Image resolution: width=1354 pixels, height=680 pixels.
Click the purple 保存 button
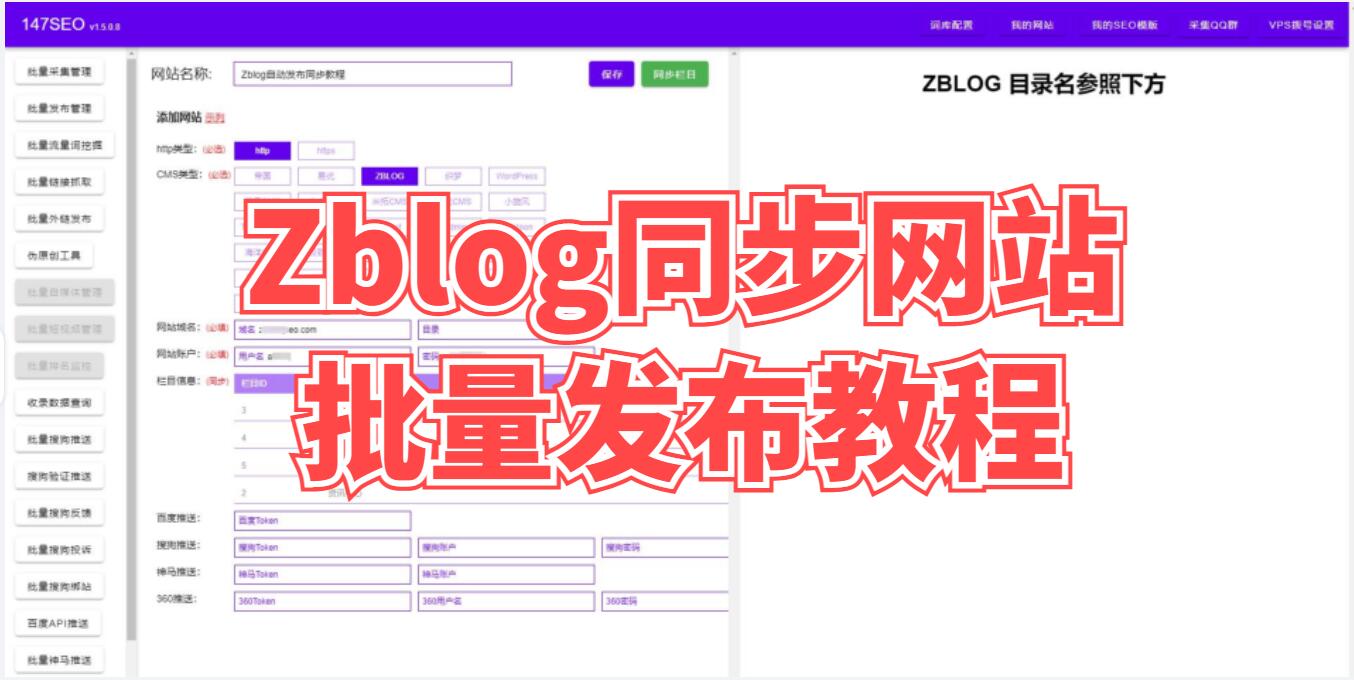click(x=611, y=75)
